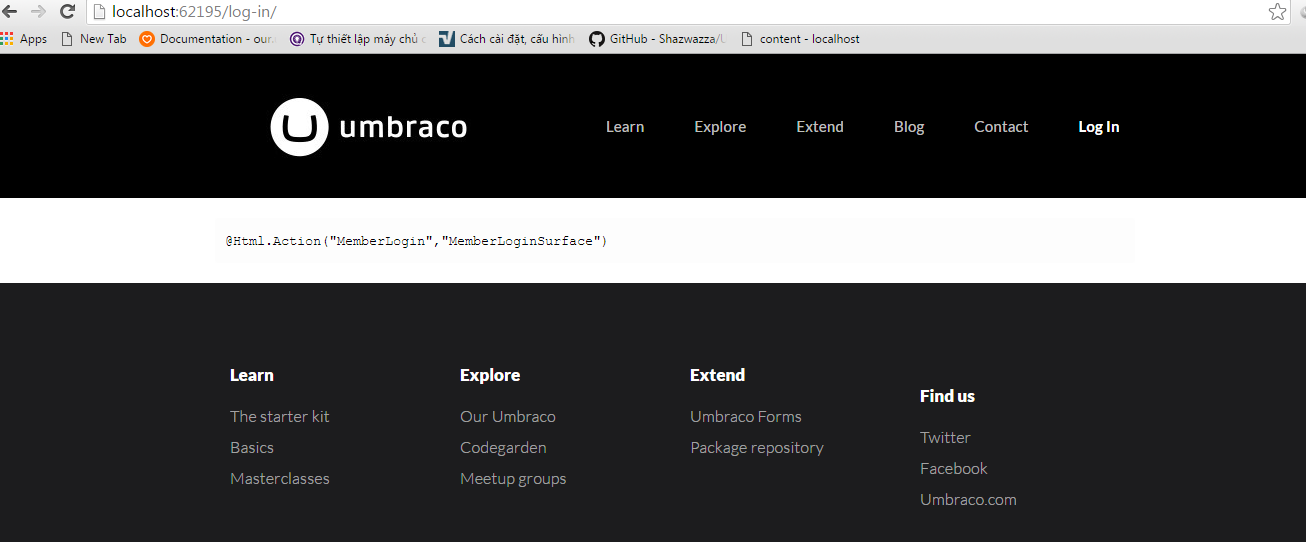Click the @Html.Action MemberLogin code text

(x=416, y=241)
